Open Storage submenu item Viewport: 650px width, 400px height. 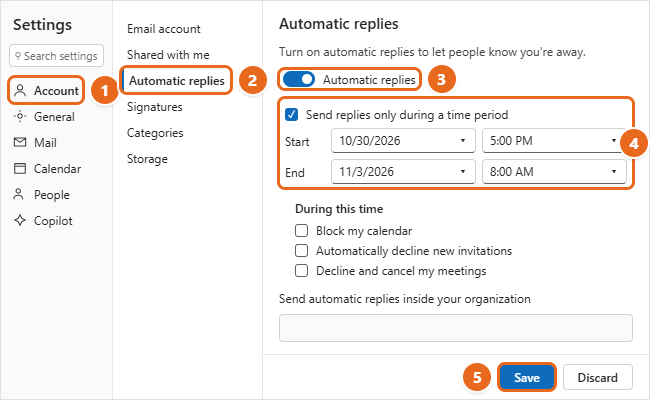click(147, 159)
